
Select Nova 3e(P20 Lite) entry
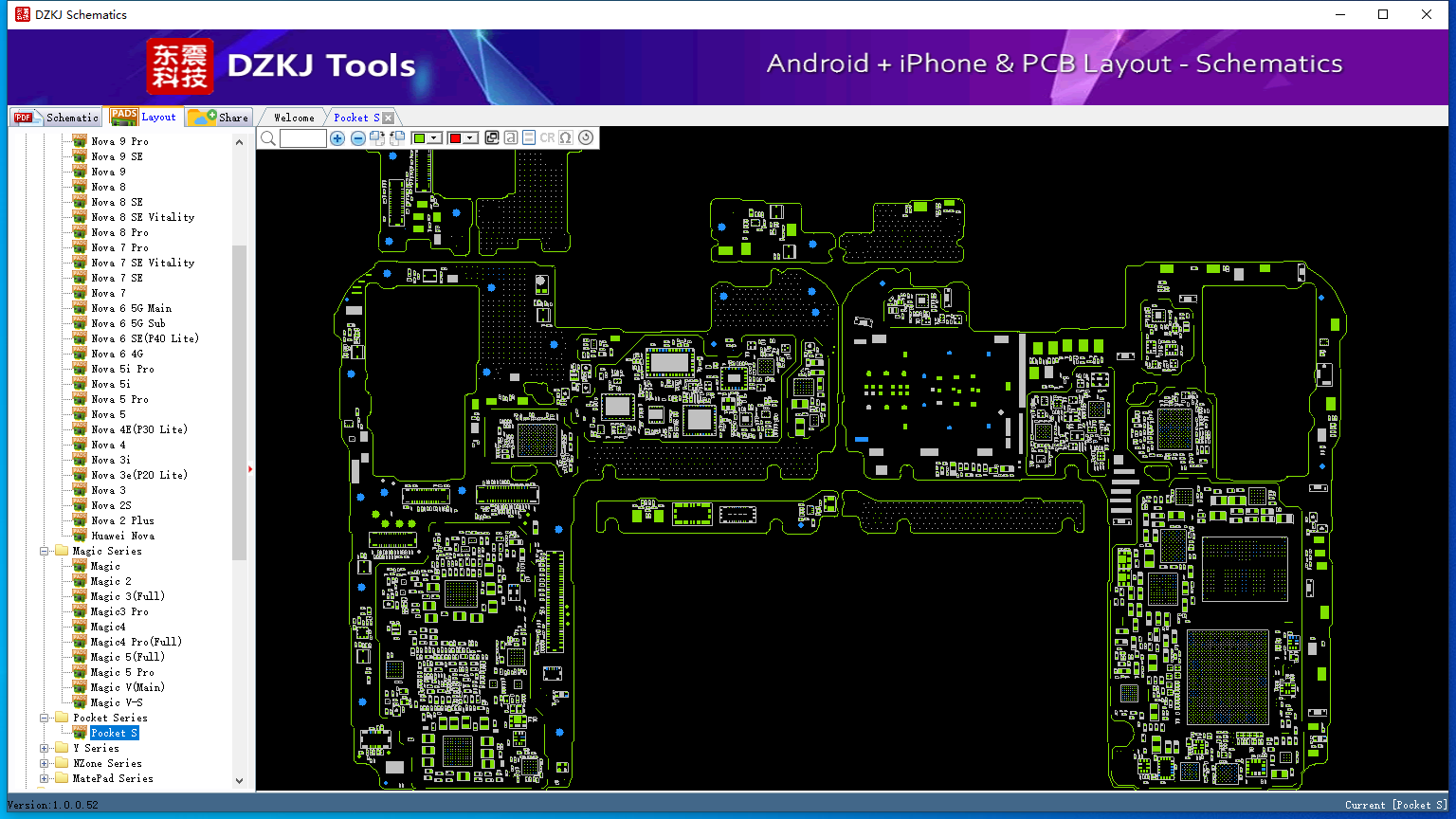(139, 475)
